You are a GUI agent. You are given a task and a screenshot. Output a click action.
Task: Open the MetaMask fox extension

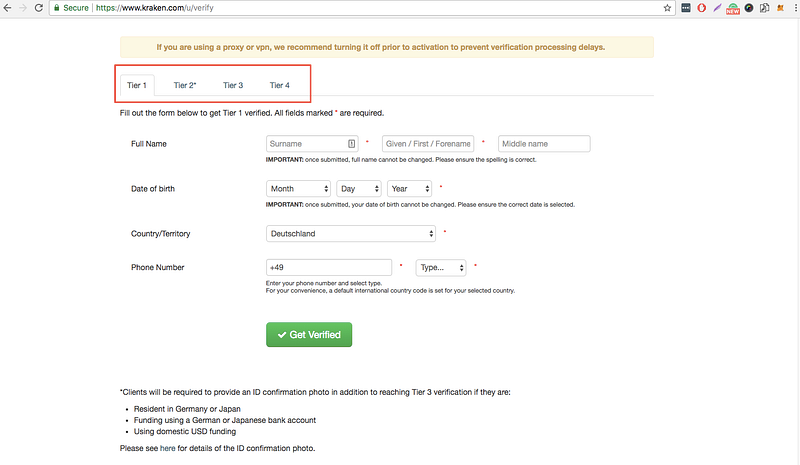coord(780,8)
